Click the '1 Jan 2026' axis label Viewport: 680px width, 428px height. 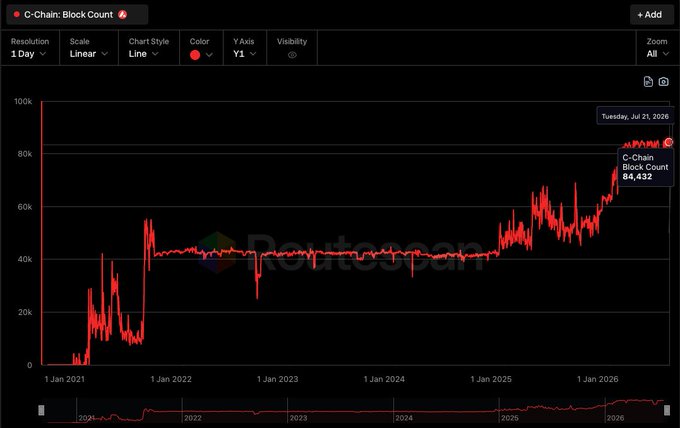[598, 379]
